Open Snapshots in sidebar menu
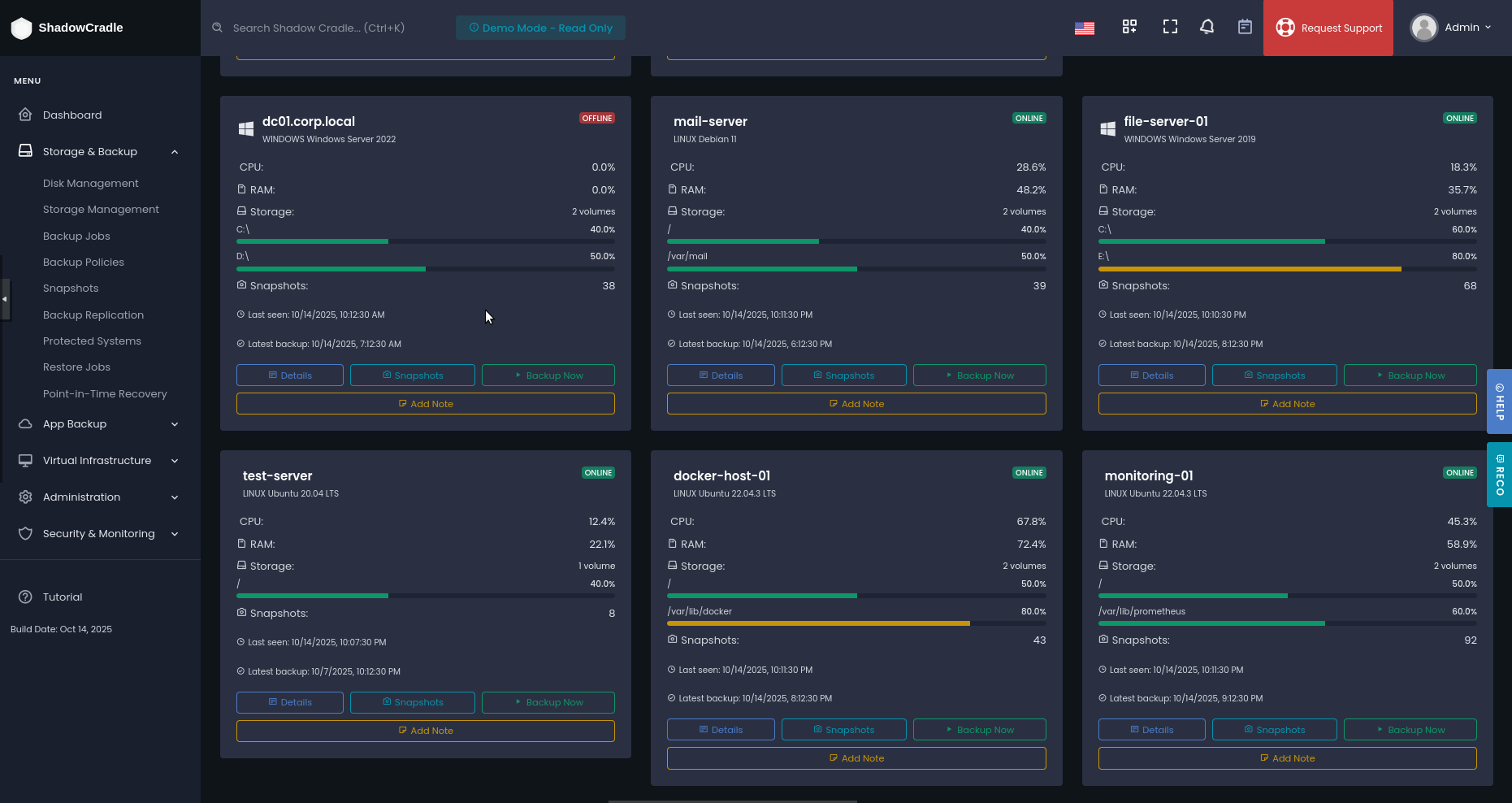This screenshot has height=803, width=1512. click(x=71, y=289)
